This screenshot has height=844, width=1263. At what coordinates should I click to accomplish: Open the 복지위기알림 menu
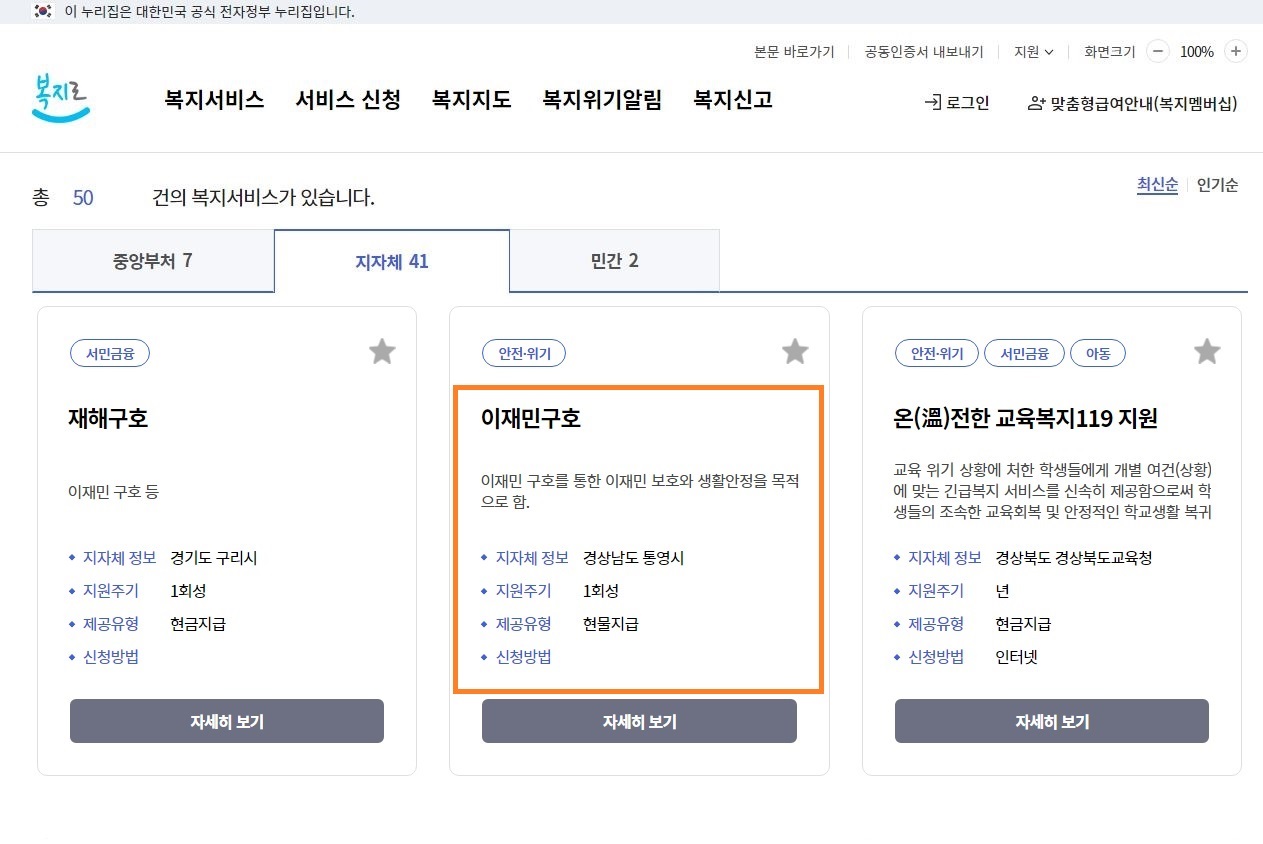[601, 100]
